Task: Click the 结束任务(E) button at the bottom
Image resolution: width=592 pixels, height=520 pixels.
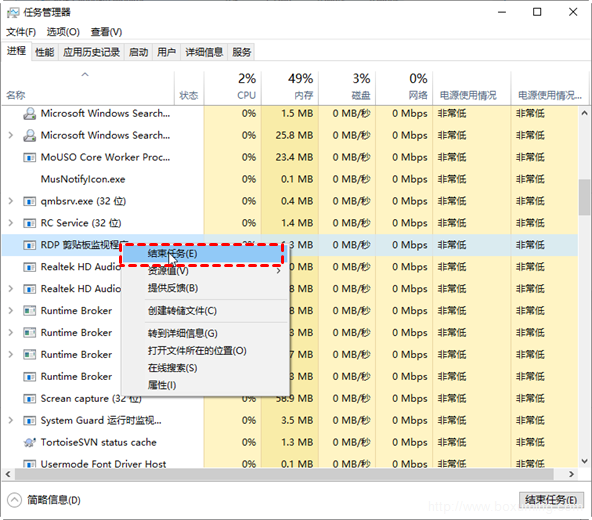Action: tap(551, 500)
